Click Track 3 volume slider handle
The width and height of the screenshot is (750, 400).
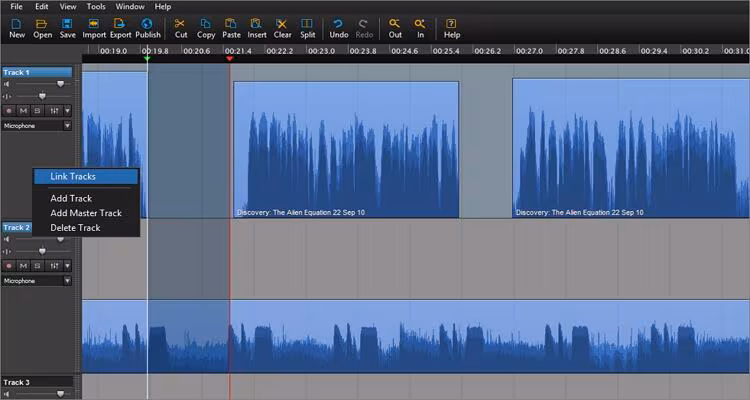click(60, 394)
